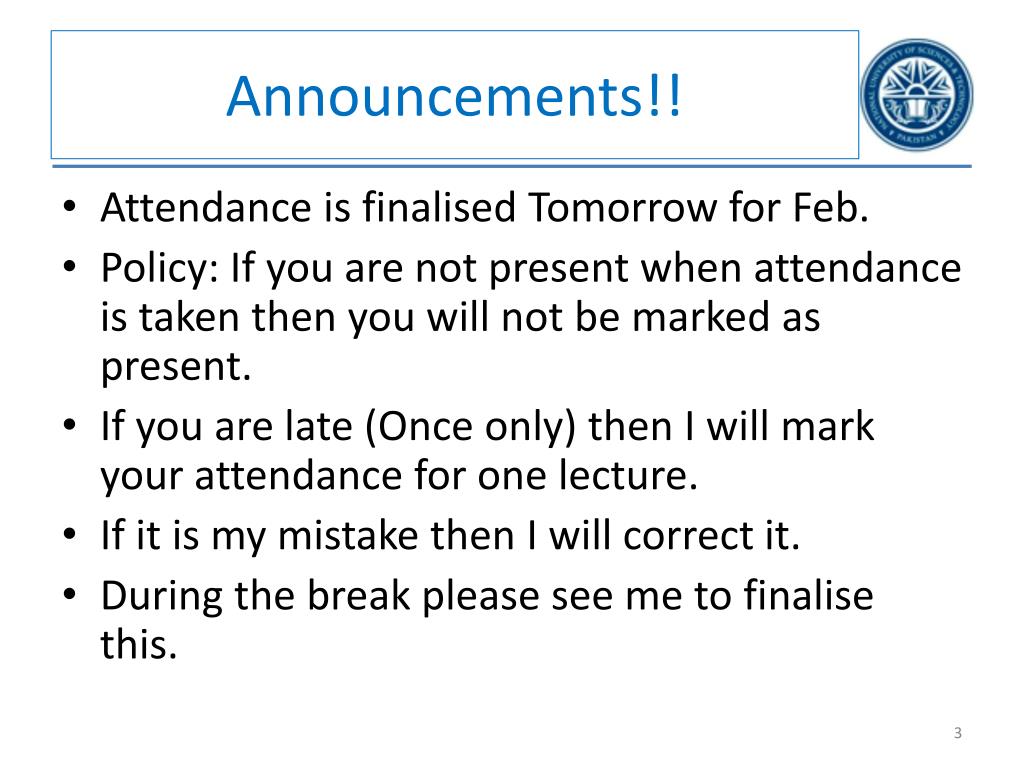Click the bullet dot before 'If it is my mistake'
The image size is (1024, 768).
click(x=70, y=534)
